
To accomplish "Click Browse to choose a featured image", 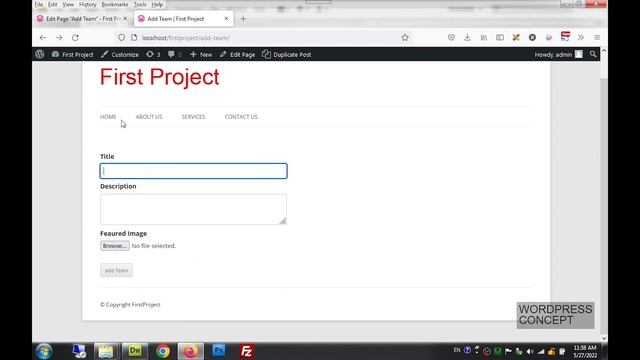I will [115, 246].
